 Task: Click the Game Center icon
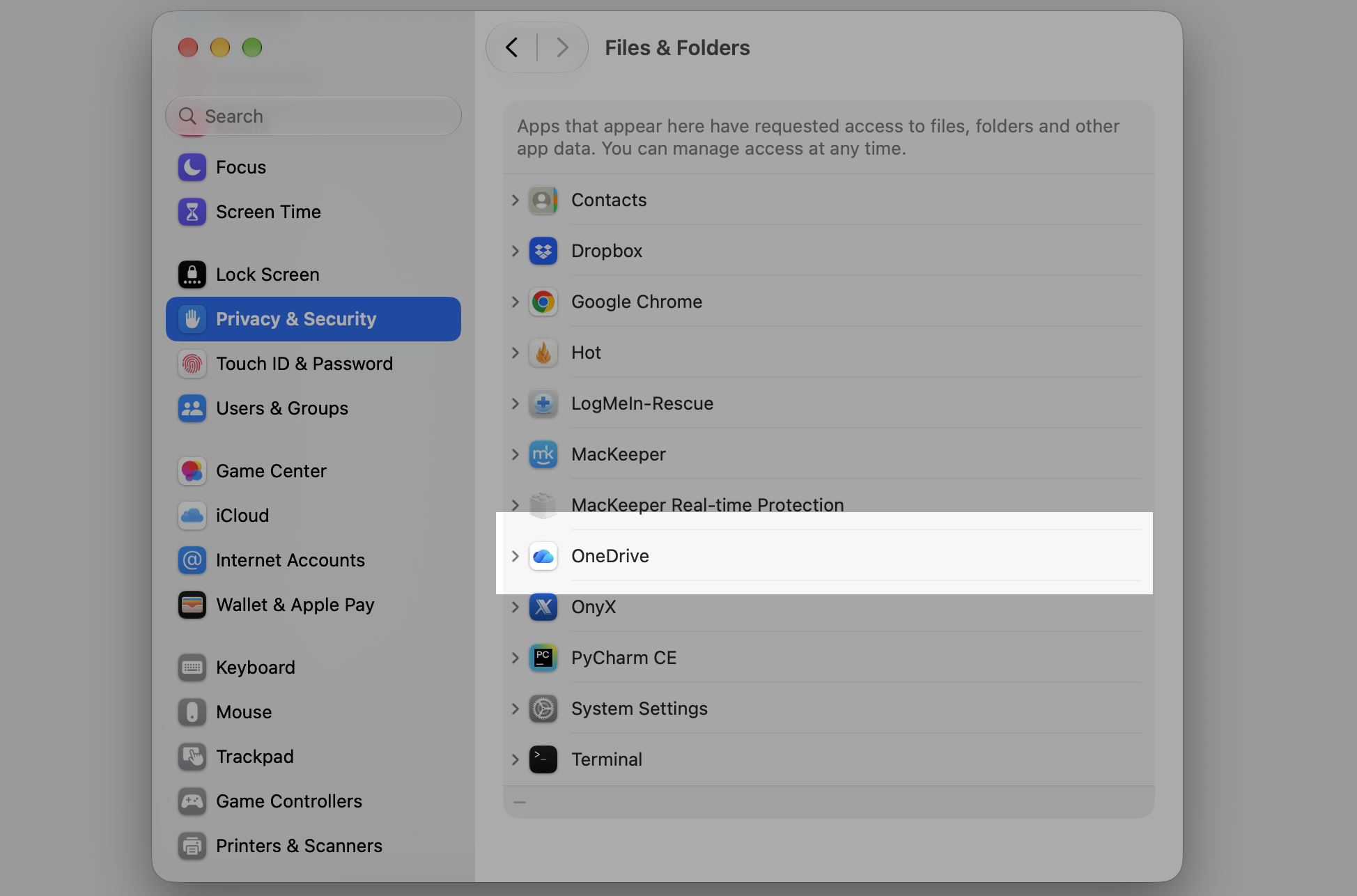point(192,471)
